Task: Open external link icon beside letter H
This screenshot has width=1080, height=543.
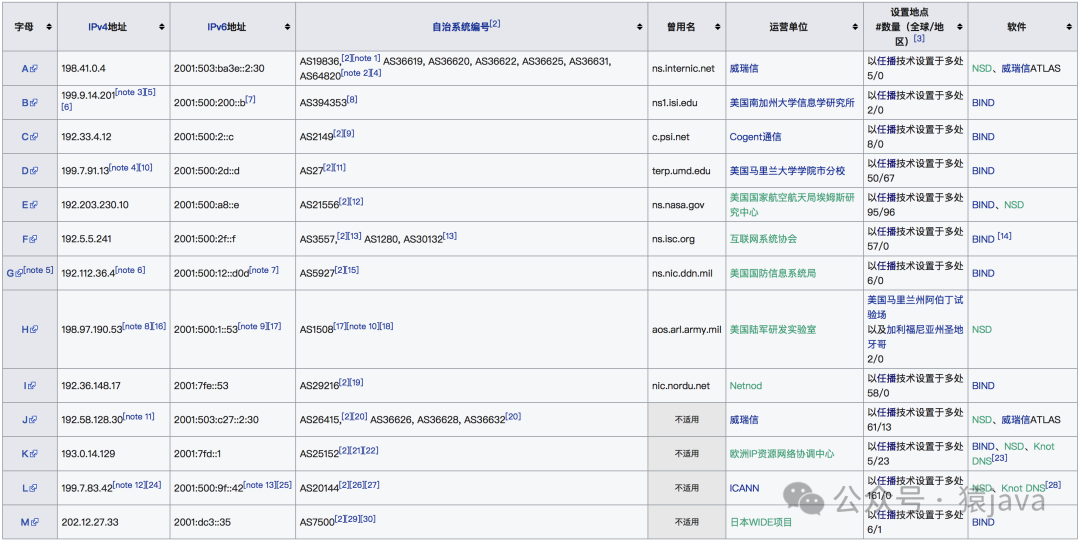Action: pos(34,330)
